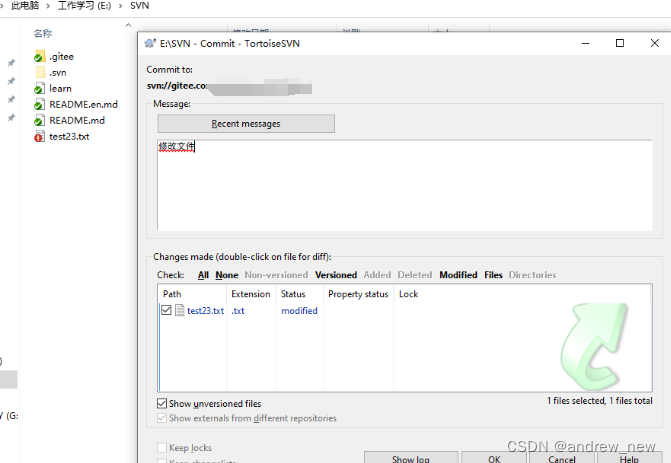Click the Status column header
Viewport: 671px width, 463px height.
click(300, 294)
